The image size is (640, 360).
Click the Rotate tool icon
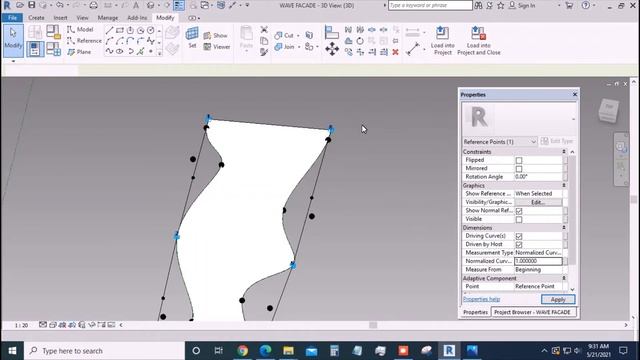360,41
